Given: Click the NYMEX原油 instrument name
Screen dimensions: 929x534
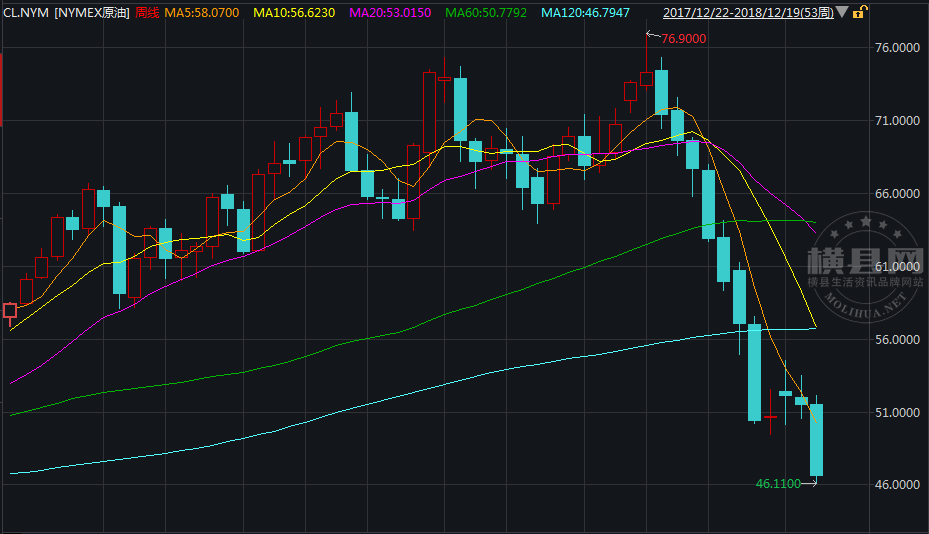Looking at the screenshot, I should (x=92, y=12).
